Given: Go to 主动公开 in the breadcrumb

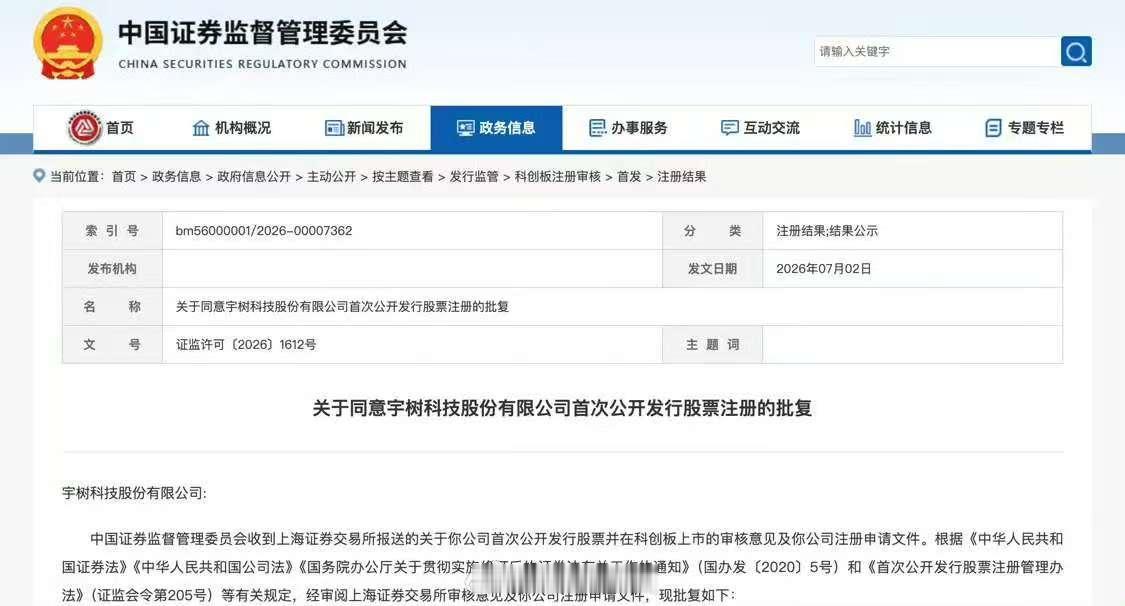Looking at the screenshot, I should (x=331, y=176).
